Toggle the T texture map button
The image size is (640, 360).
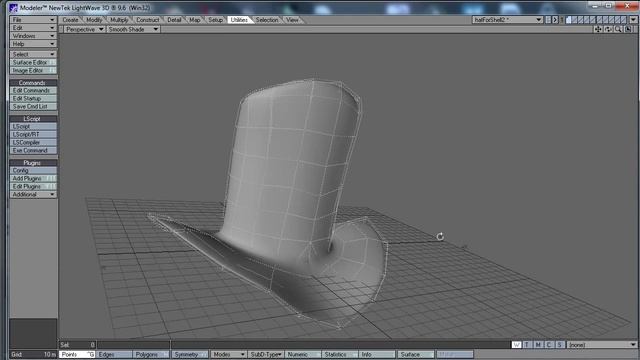527,345
